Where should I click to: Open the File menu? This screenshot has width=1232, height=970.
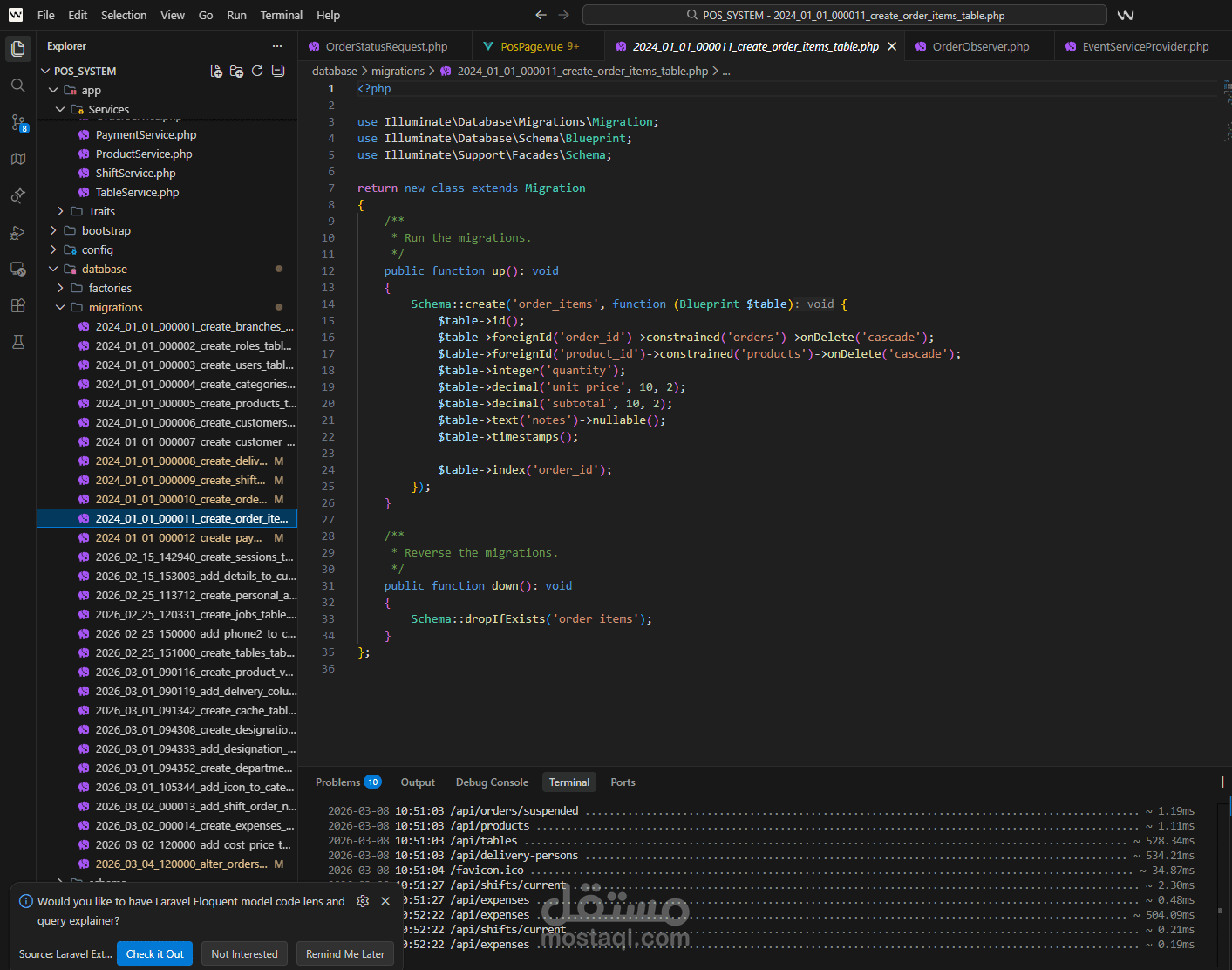point(46,15)
